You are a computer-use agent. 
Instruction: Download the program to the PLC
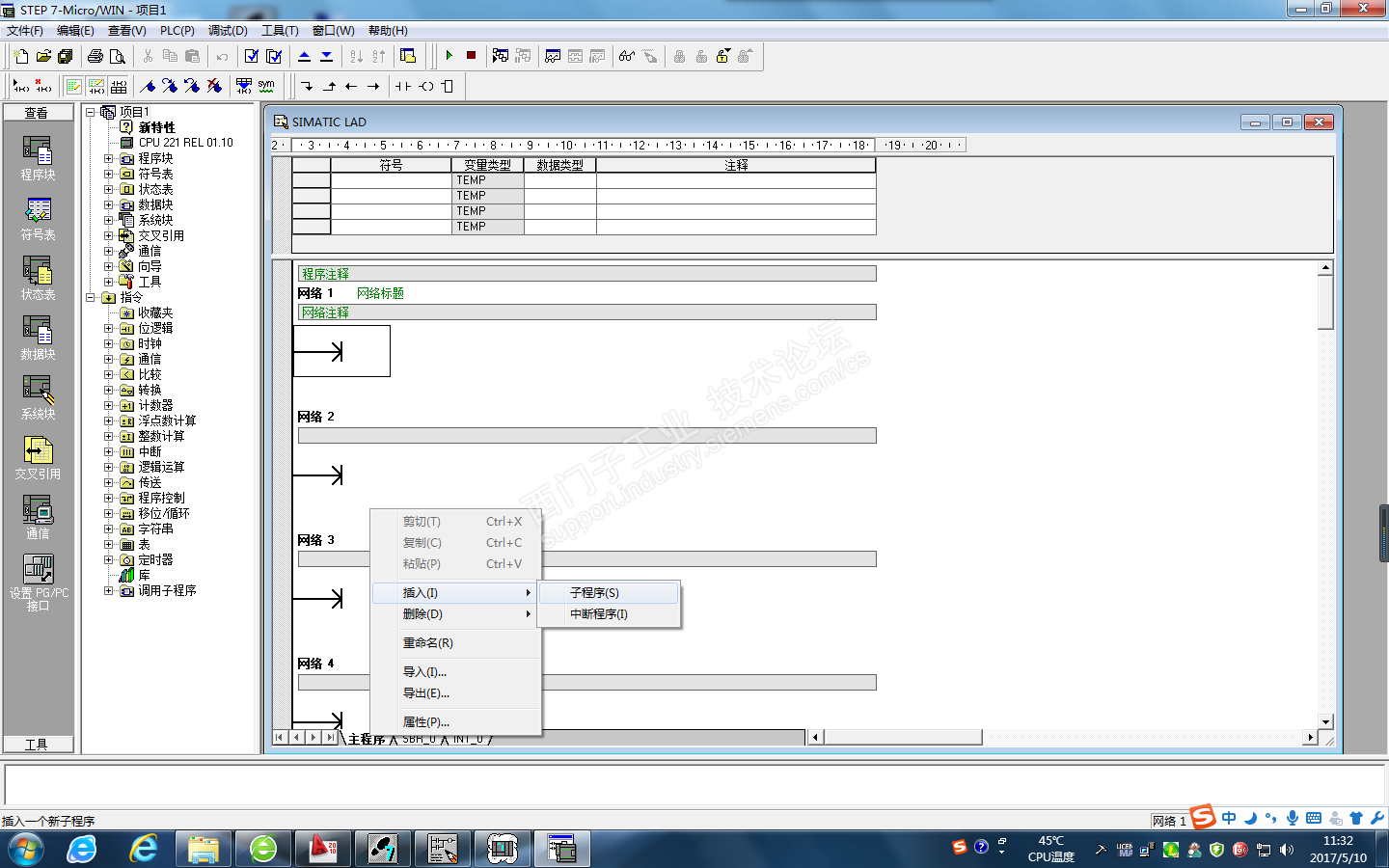point(326,56)
